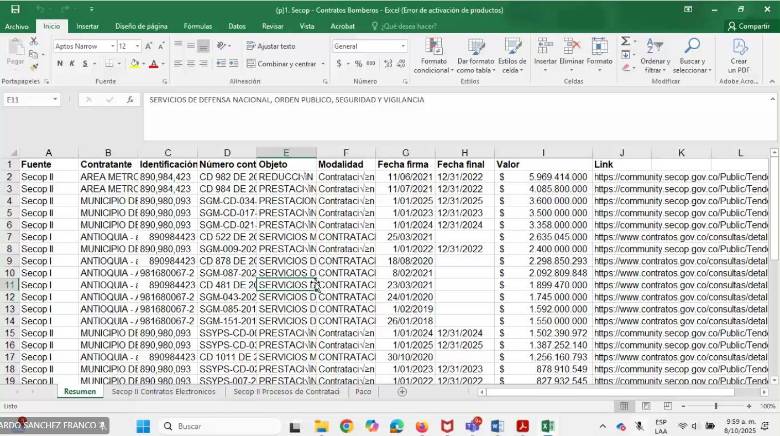Adjust the zoom slider in status bar
This screenshot has width=780, height=436.
(715, 406)
